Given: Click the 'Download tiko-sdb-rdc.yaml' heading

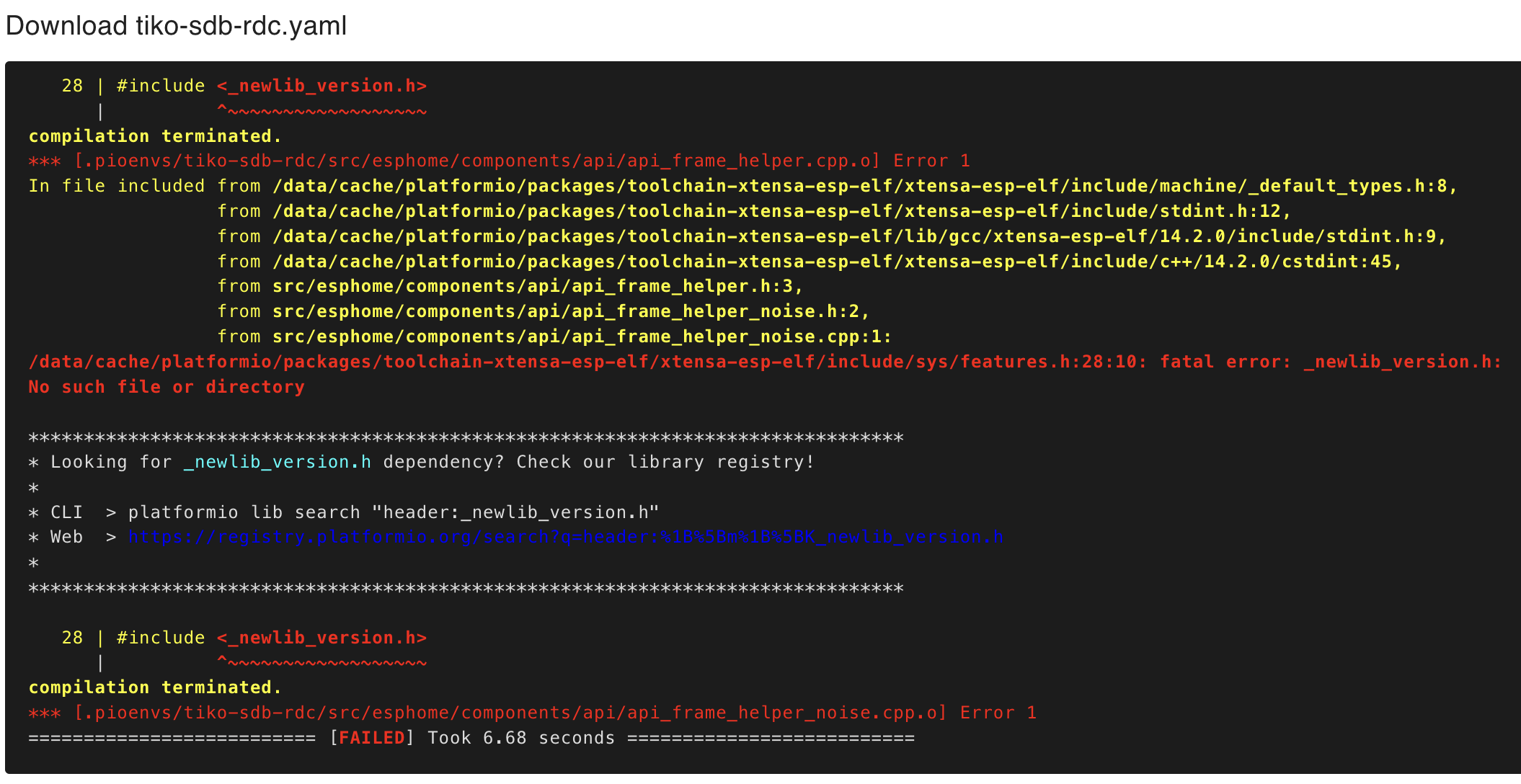Looking at the screenshot, I should pos(176,26).
